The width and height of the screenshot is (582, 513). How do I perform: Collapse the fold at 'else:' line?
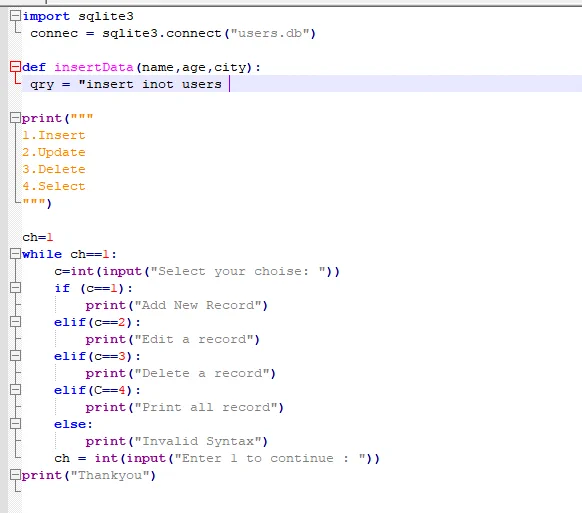pos(15,424)
